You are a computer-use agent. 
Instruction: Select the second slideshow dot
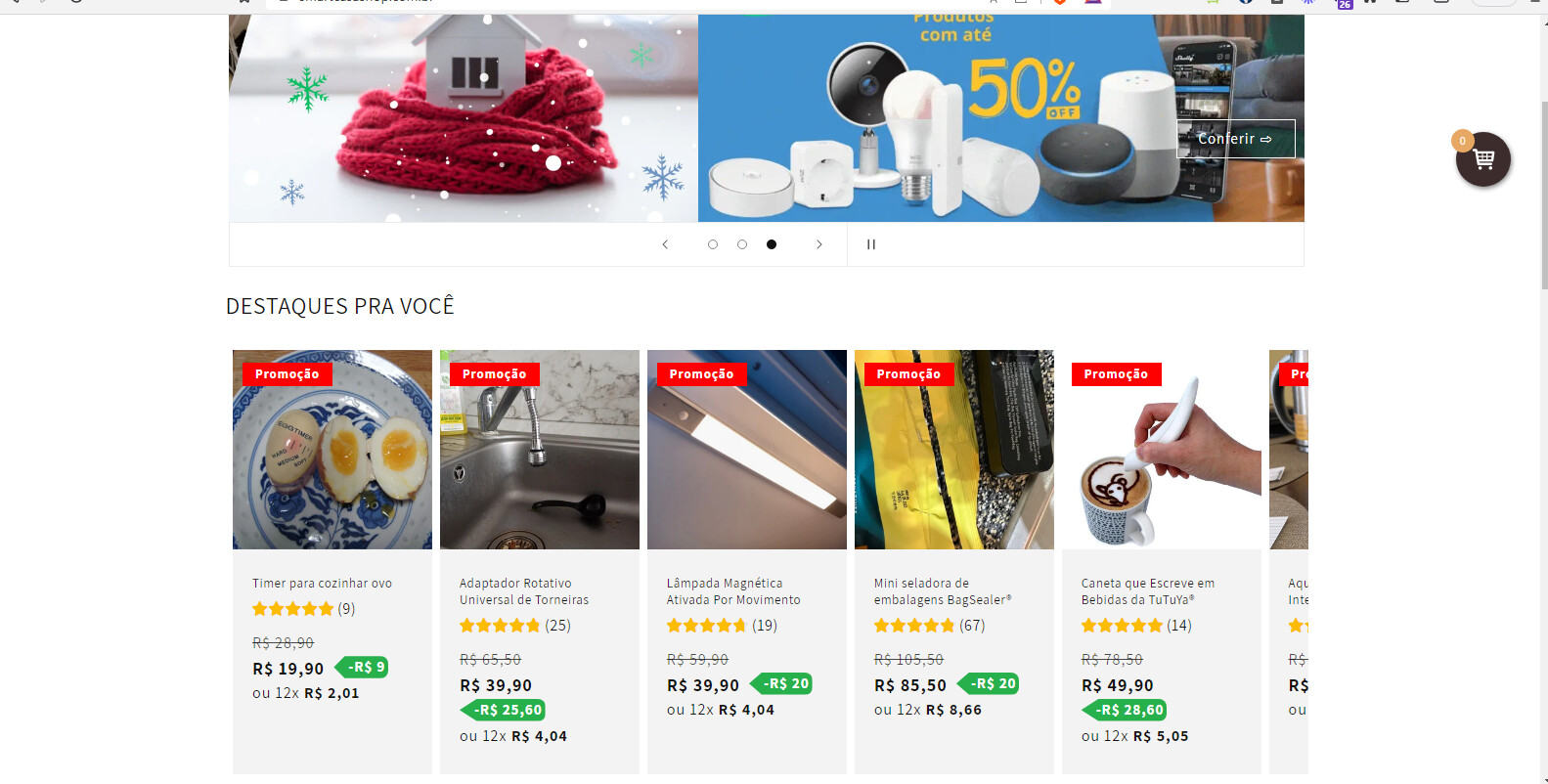(x=742, y=244)
